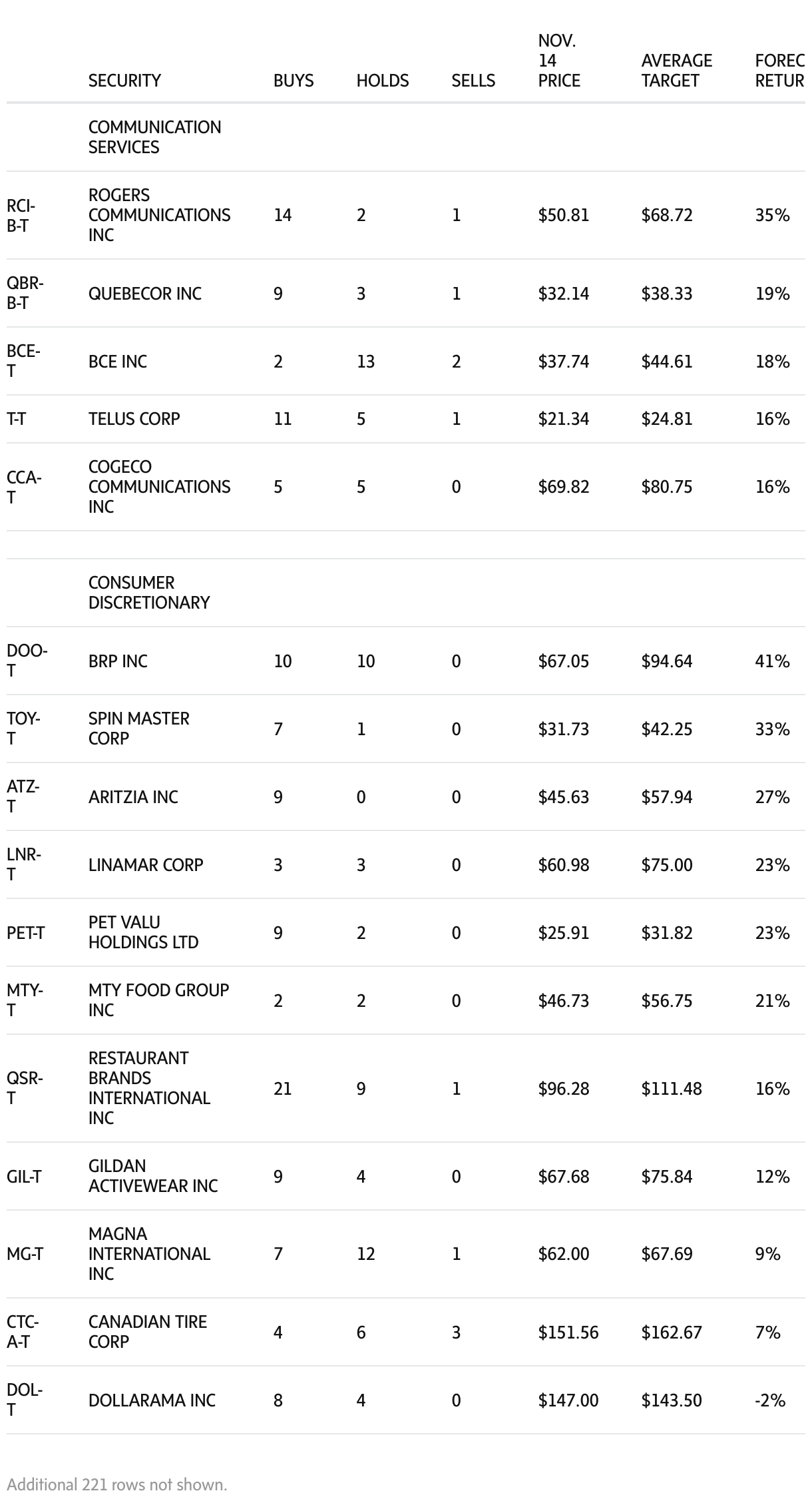Screen dimensions: 812x1501
Task: Select the TELUS CORP row name
Action: (x=134, y=419)
